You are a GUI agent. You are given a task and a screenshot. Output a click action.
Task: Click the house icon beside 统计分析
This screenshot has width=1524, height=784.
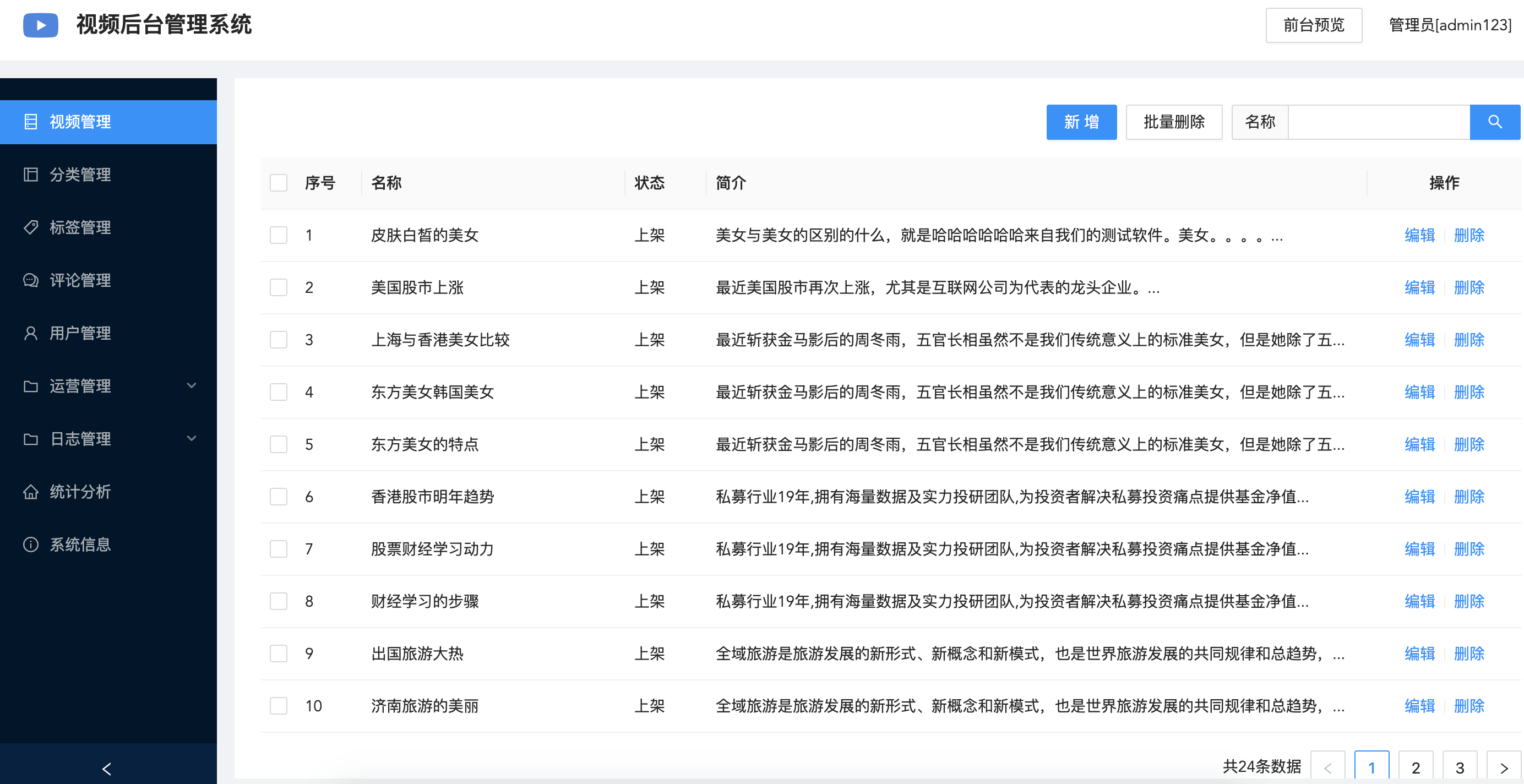31,492
